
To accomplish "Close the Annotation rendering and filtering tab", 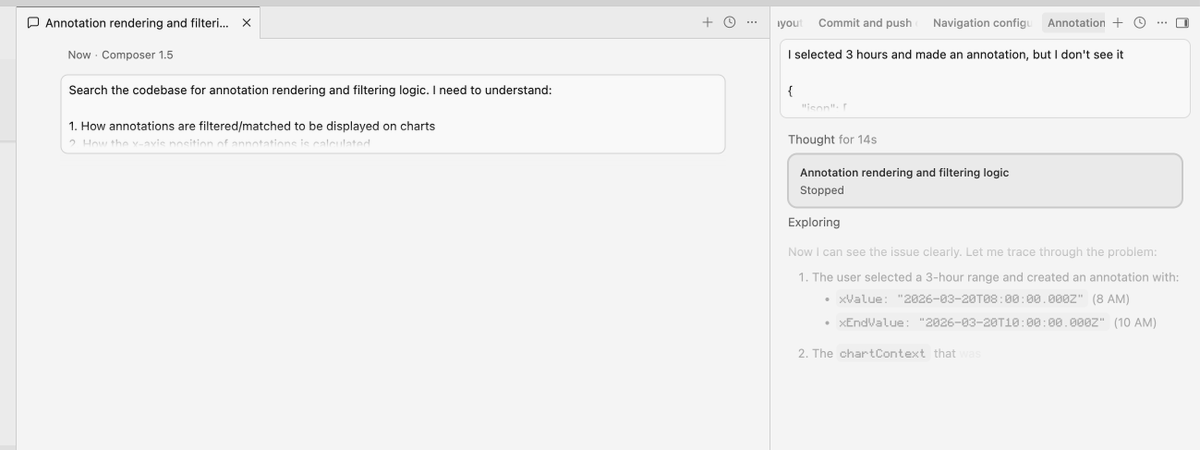I will click(x=247, y=23).
